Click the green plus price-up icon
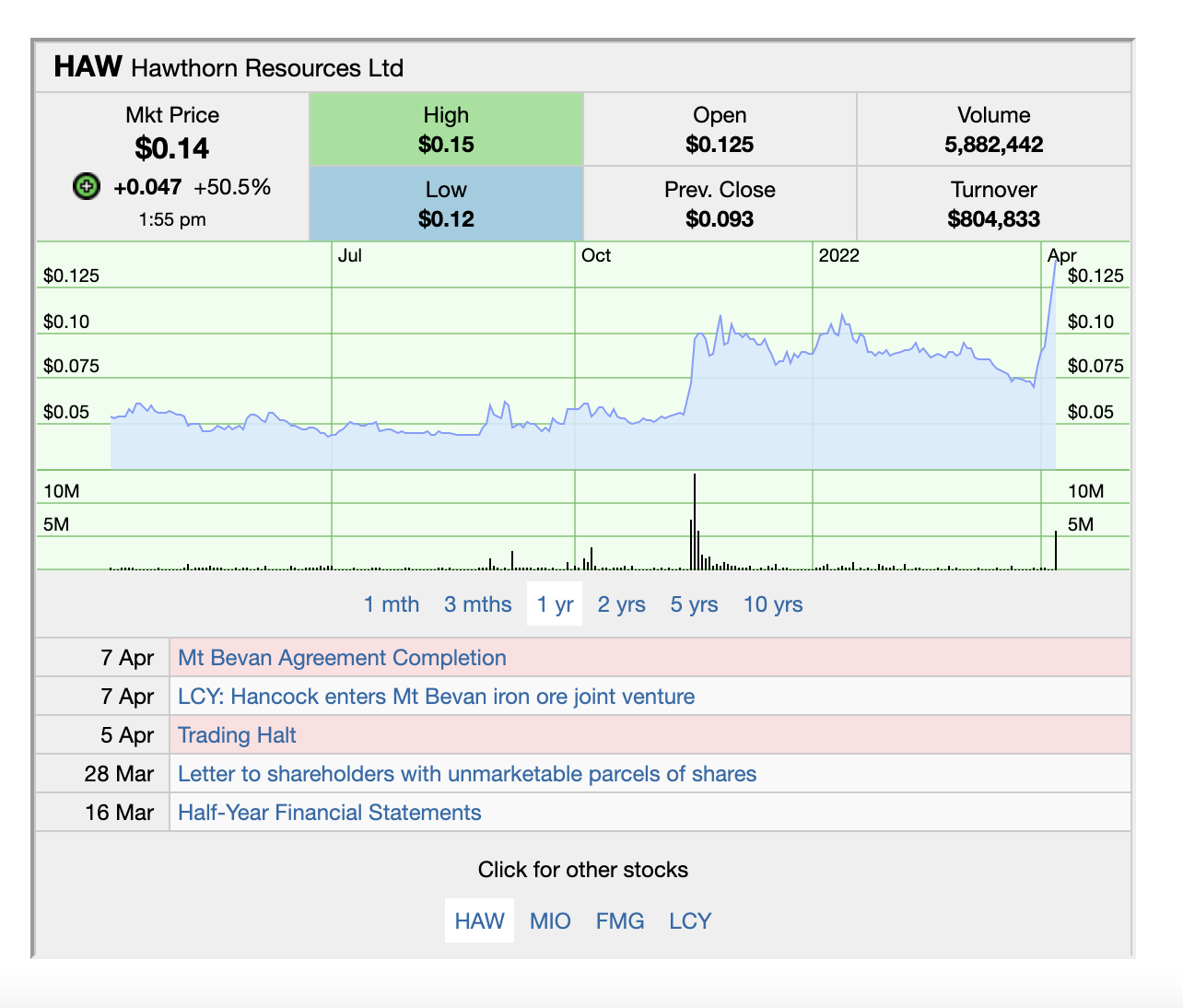Screen dimensions: 1183x1008 coord(86,187)
